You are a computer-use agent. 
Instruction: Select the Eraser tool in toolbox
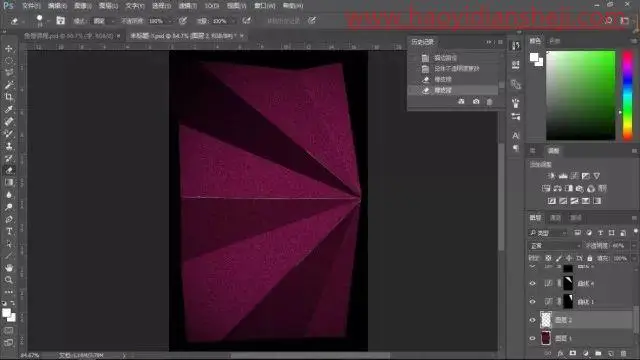click(9, 170)
